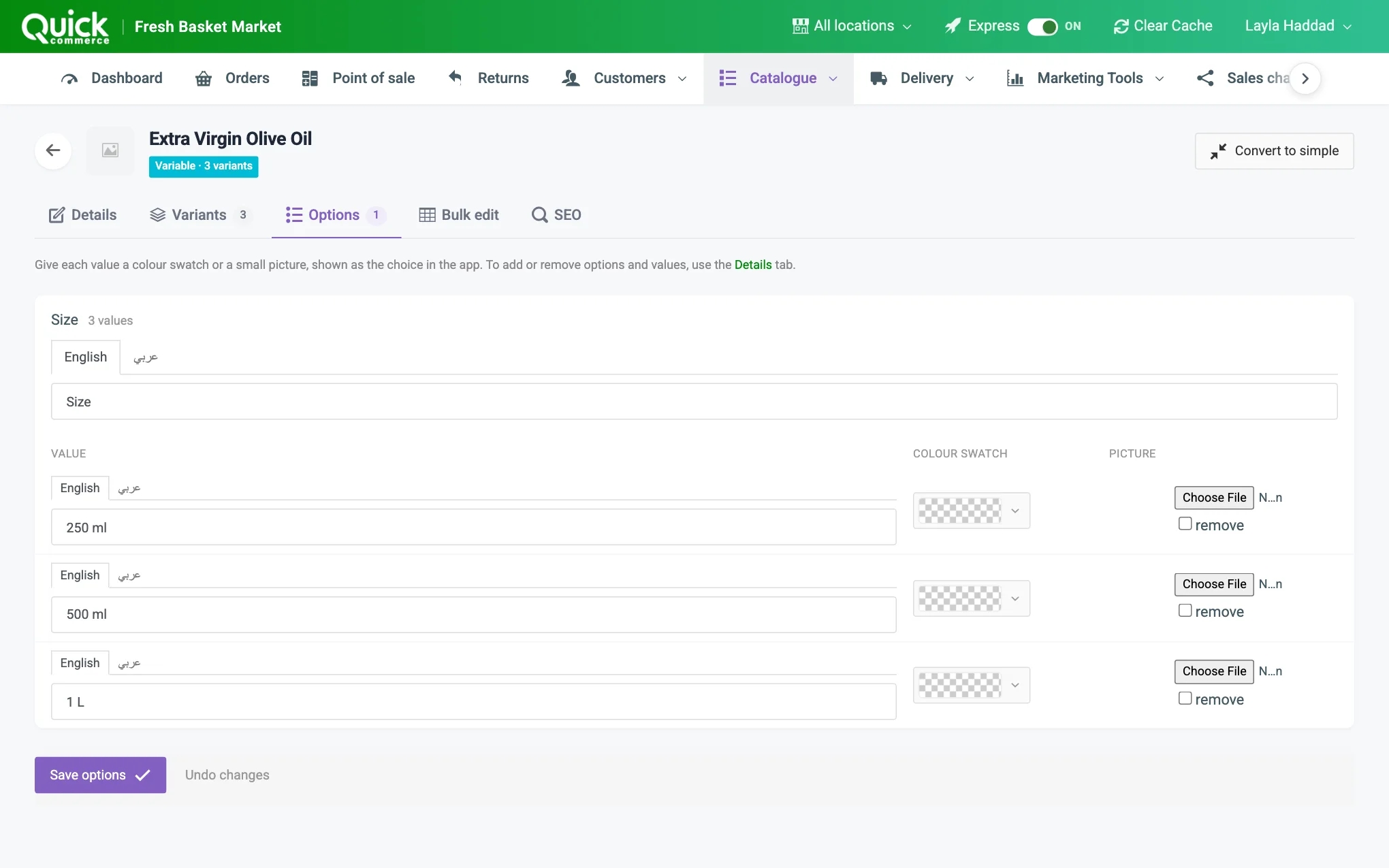
Task: Choose a picture file for 500 ml
Action: tap(1214, 584)
